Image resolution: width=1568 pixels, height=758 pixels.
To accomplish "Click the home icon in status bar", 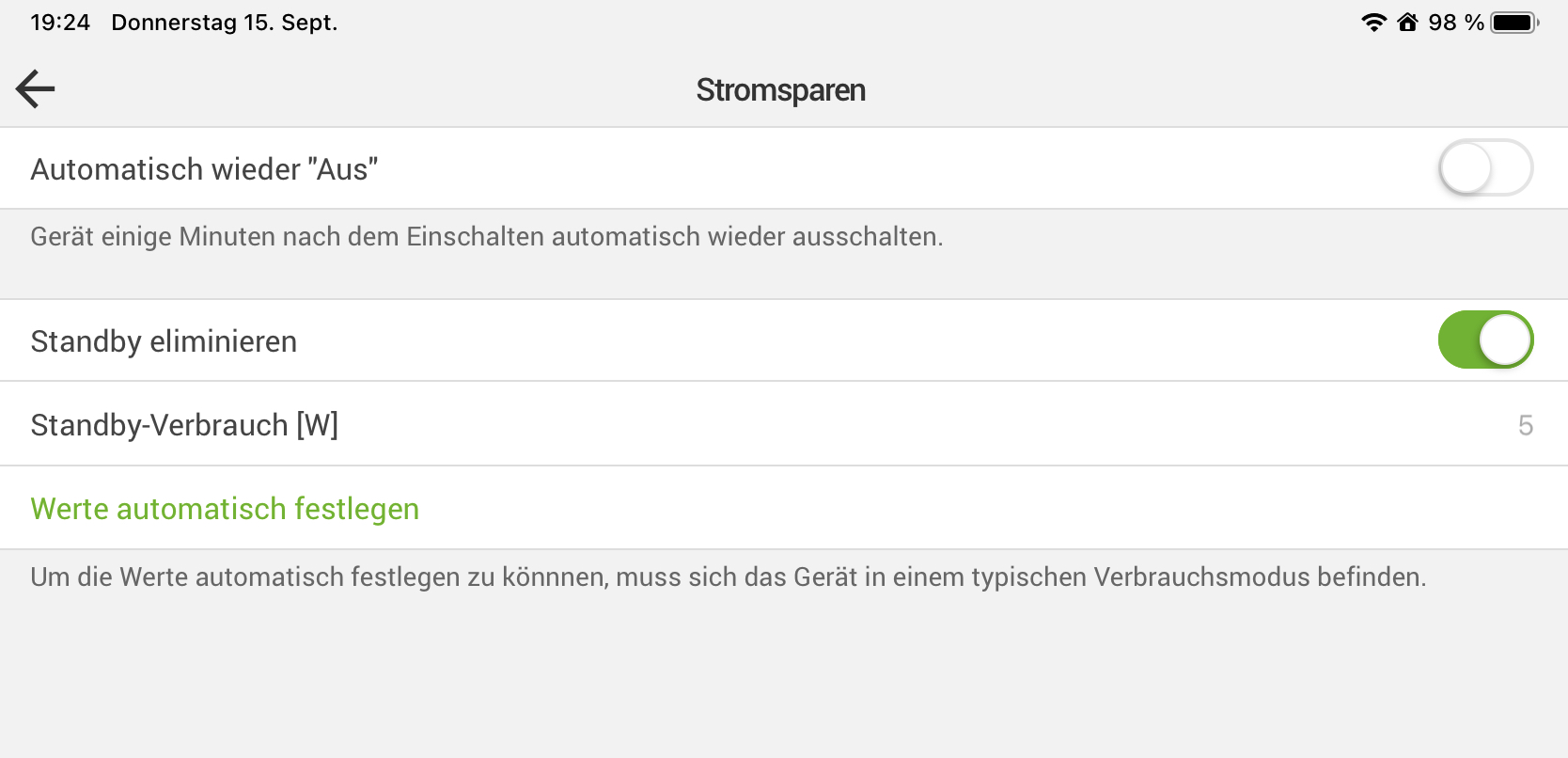I will point(1407,23).
